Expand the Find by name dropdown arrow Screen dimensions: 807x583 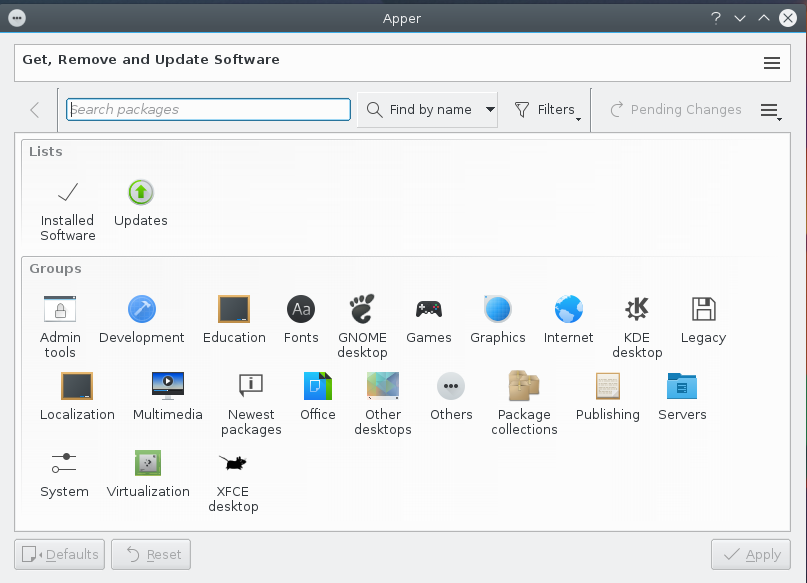490,110
